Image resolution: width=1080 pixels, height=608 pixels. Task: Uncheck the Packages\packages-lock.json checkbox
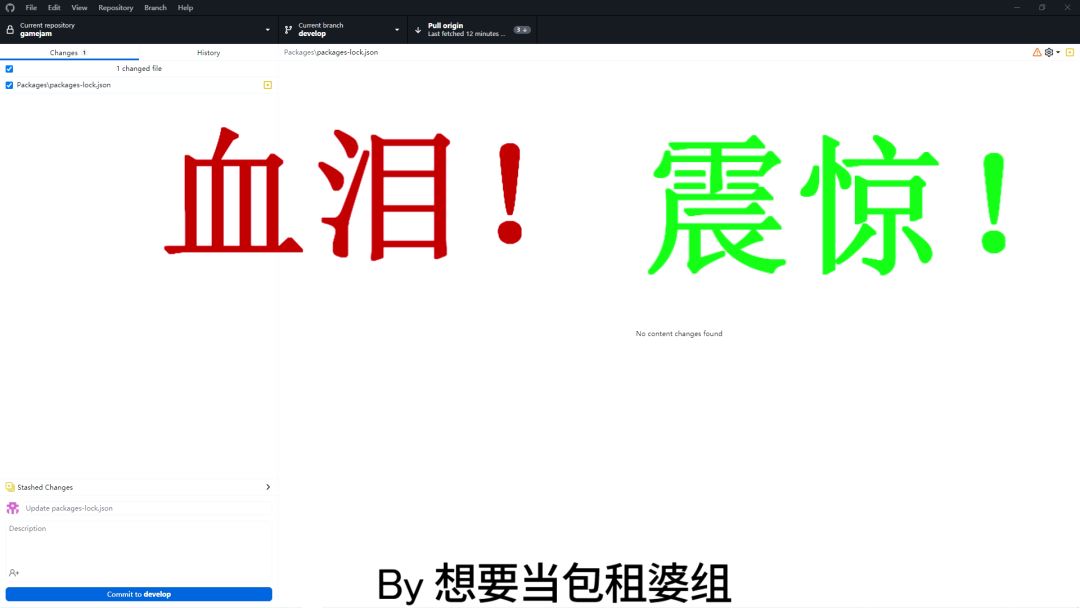[9, 85]
